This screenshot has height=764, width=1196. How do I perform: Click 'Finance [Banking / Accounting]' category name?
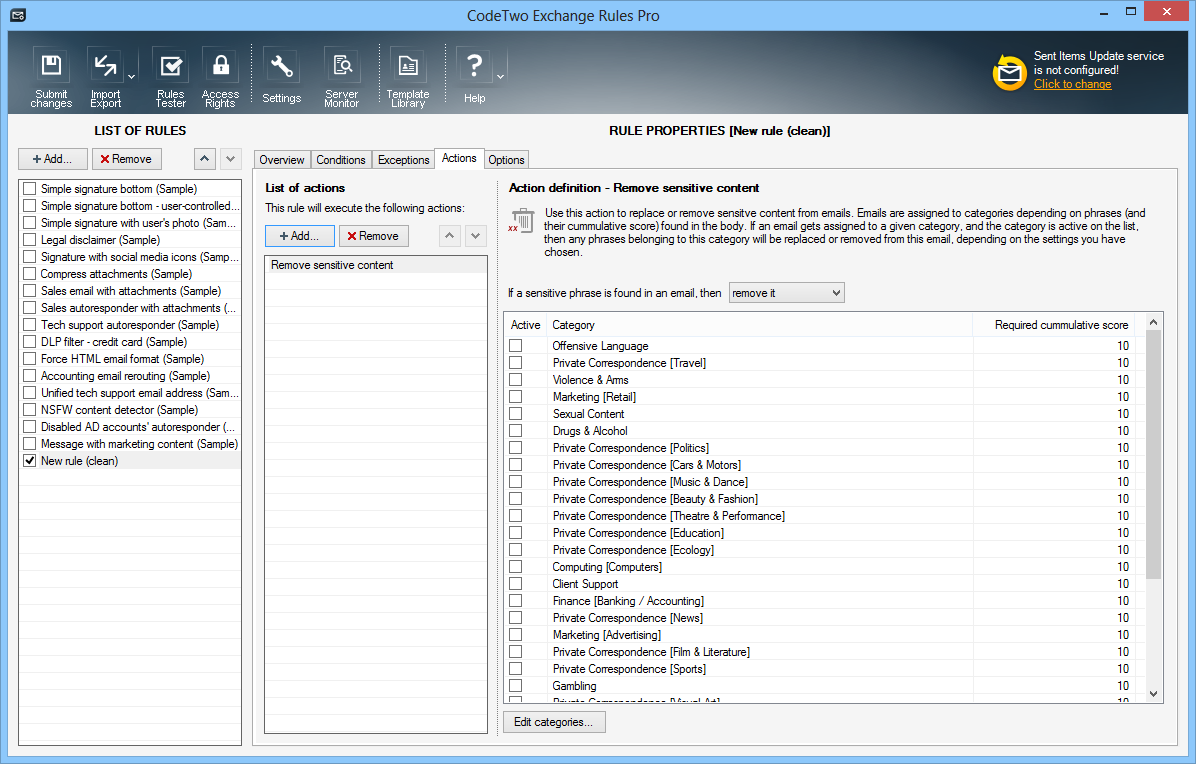628,601
